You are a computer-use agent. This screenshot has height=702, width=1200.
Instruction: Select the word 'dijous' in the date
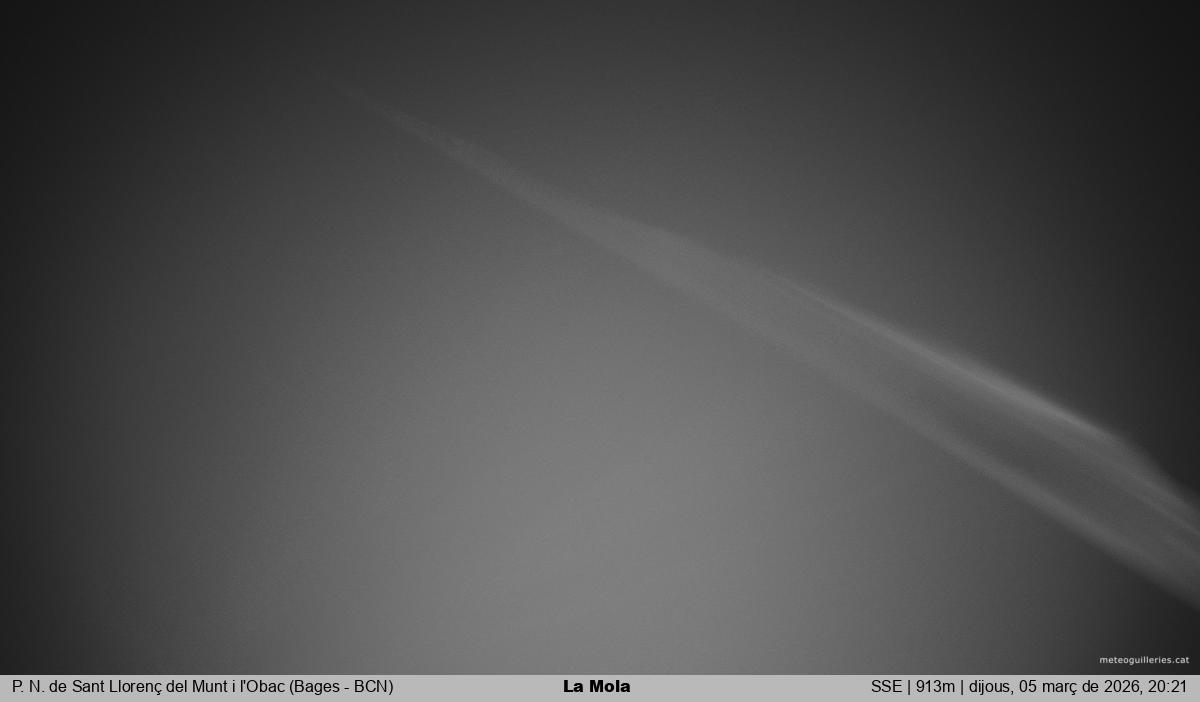989,687
